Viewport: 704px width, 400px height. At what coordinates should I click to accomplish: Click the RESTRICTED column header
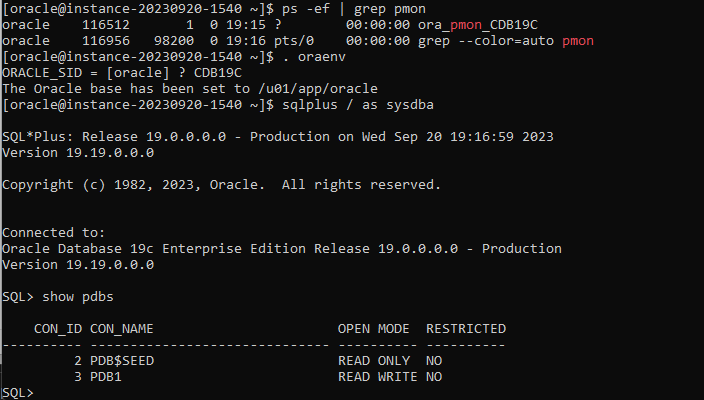pyautogui.click(x=466, y=328)
